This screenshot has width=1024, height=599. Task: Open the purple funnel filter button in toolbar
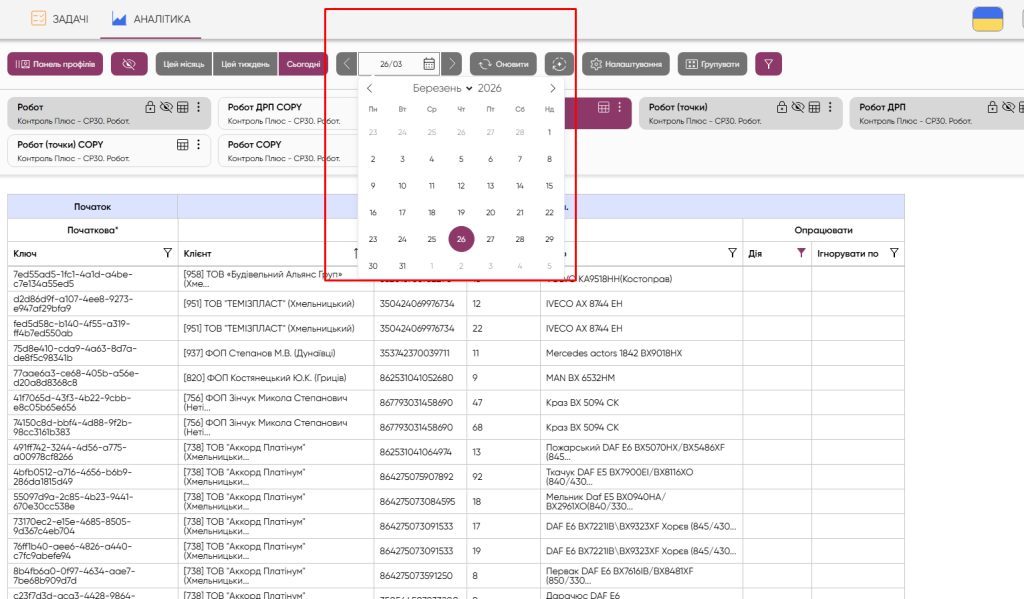[769, 64]
